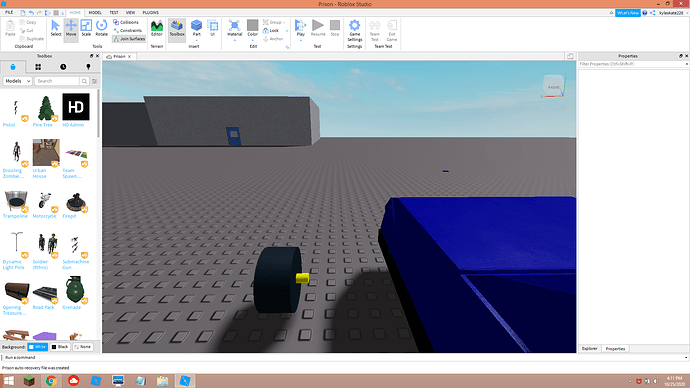The height and width of the screenshot is (388, 690).
Task: Click the share icon near username
Action: click(x=653, y=13)
